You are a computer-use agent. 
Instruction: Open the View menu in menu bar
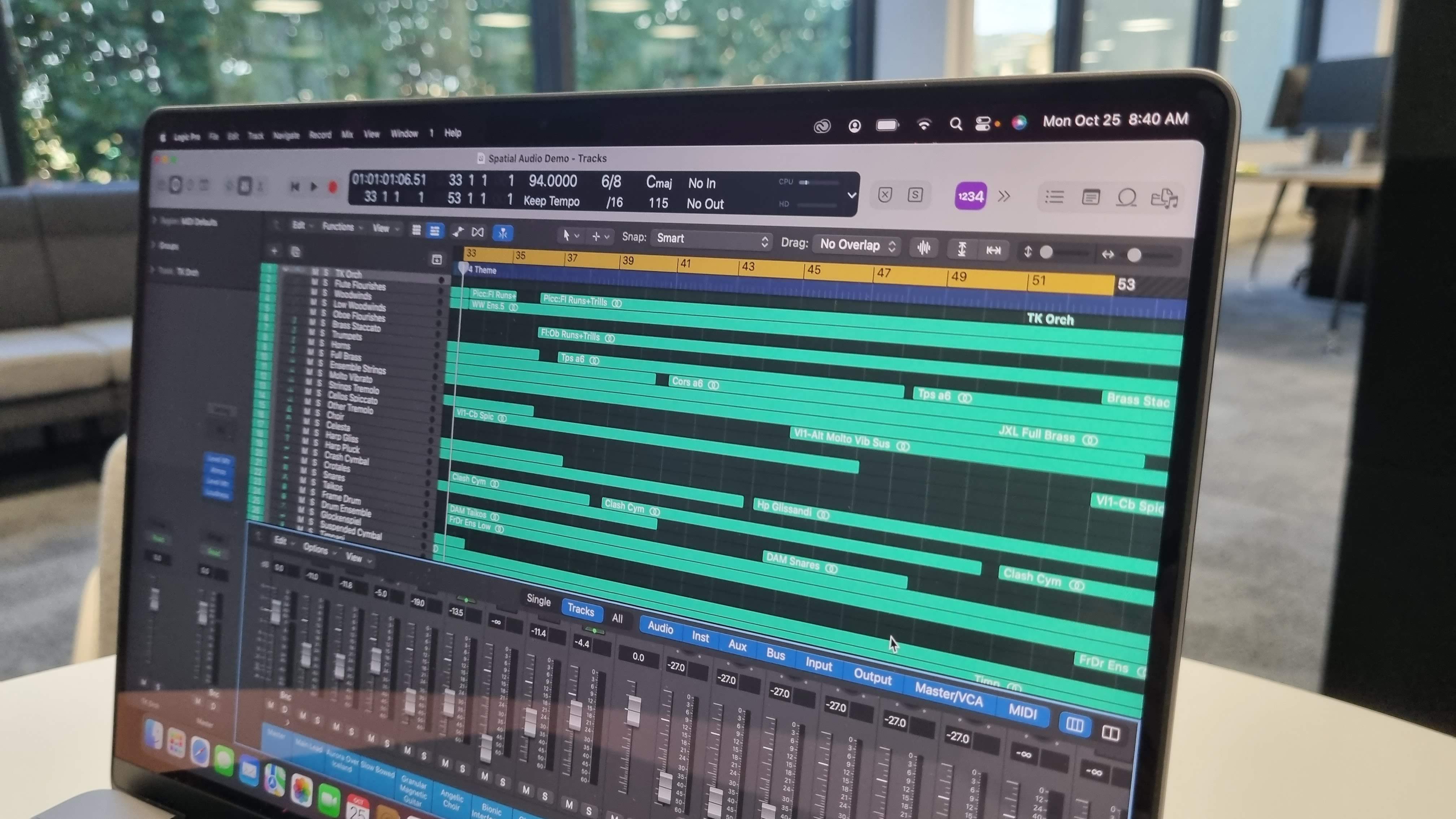point(371,134)
